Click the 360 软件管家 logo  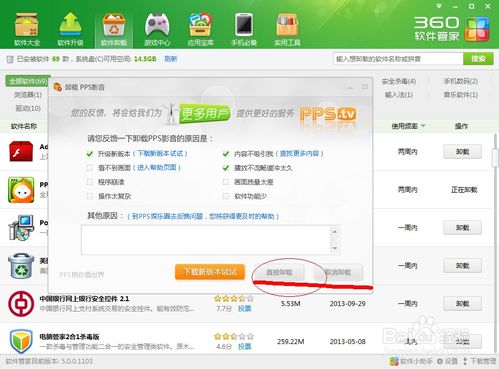point(452,29)
